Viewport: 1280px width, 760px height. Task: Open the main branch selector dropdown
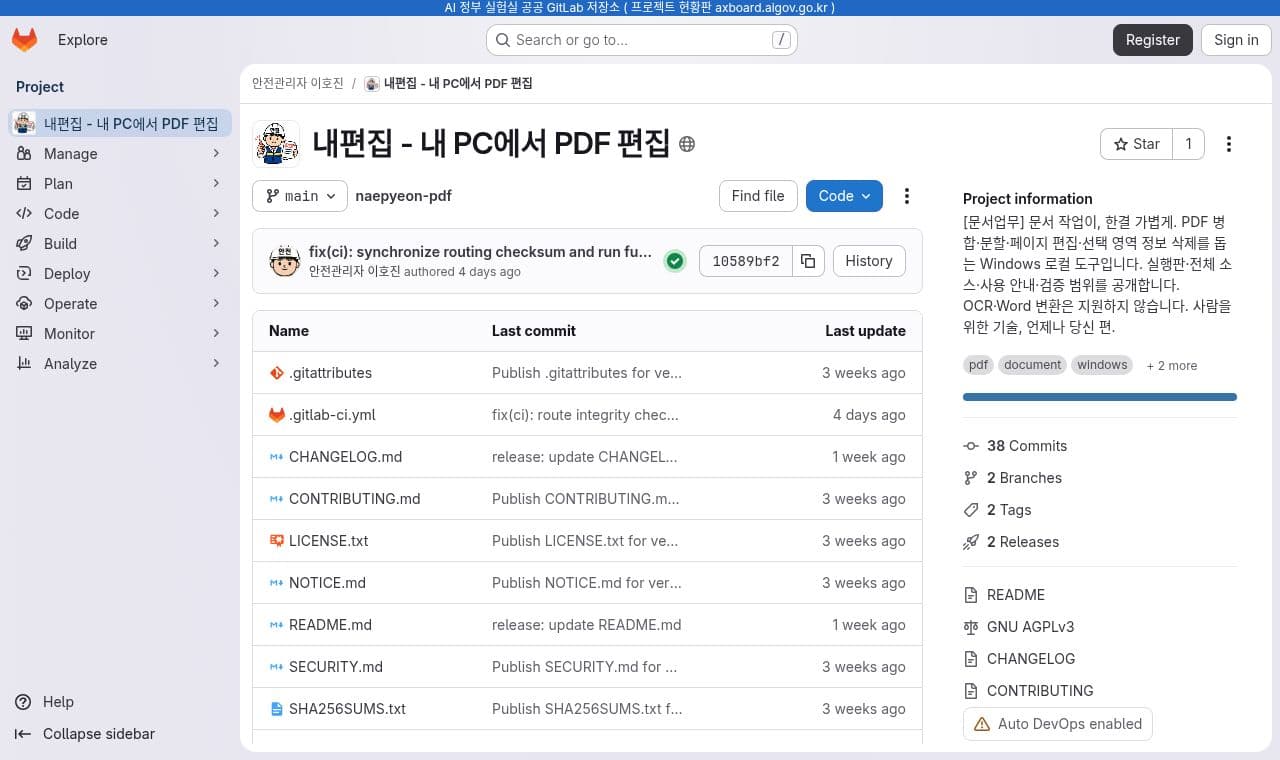(300, 196)
